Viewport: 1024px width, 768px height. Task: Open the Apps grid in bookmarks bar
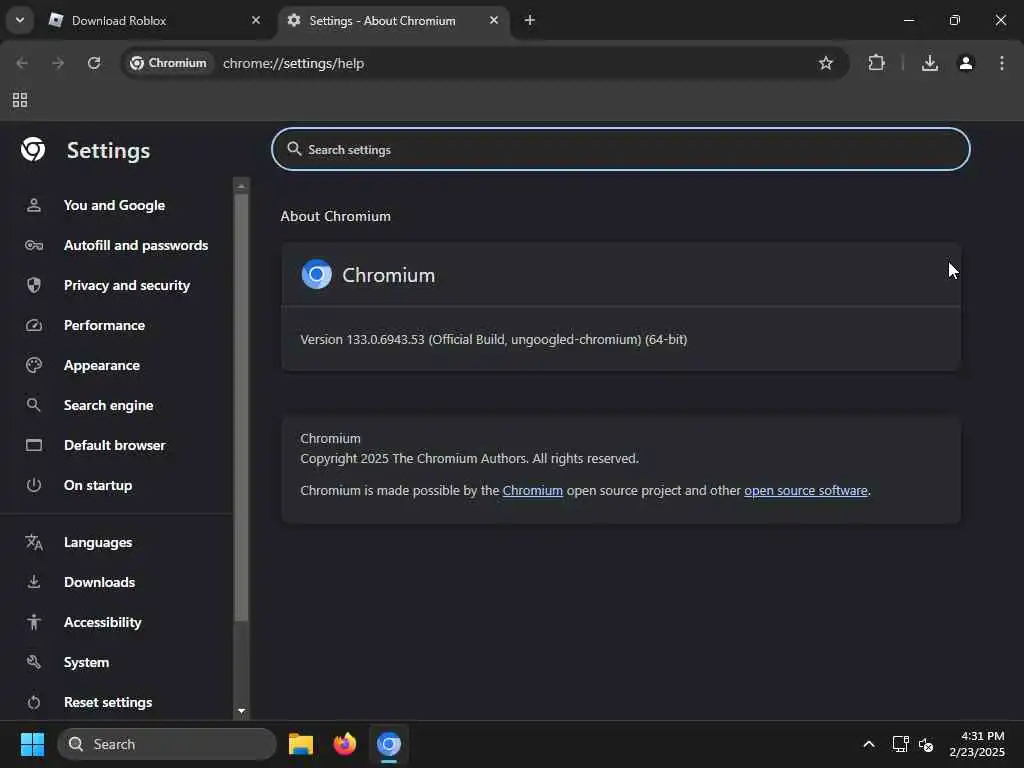point(20,100)
